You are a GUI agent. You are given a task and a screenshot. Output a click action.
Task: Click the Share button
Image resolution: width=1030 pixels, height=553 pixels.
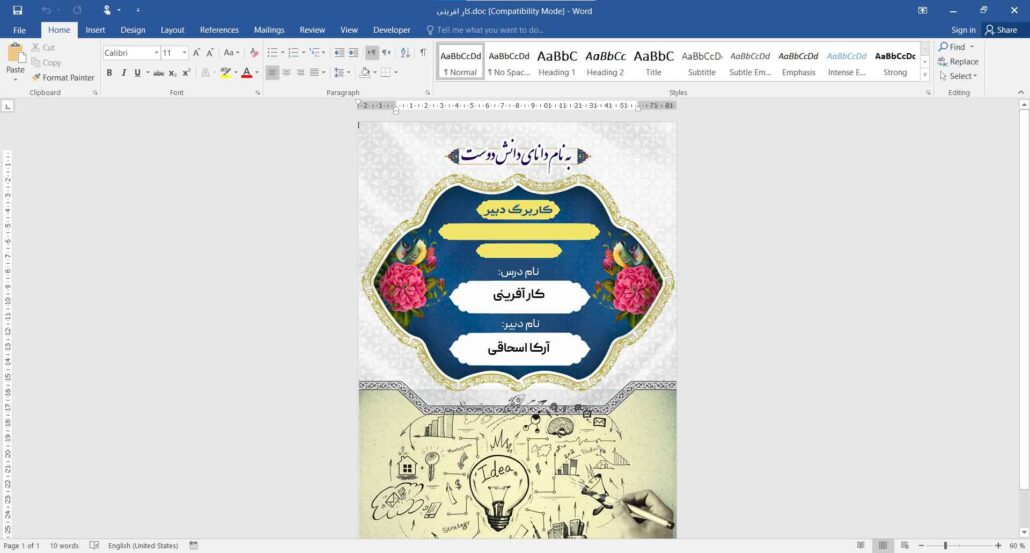(x=1001, y=30)
